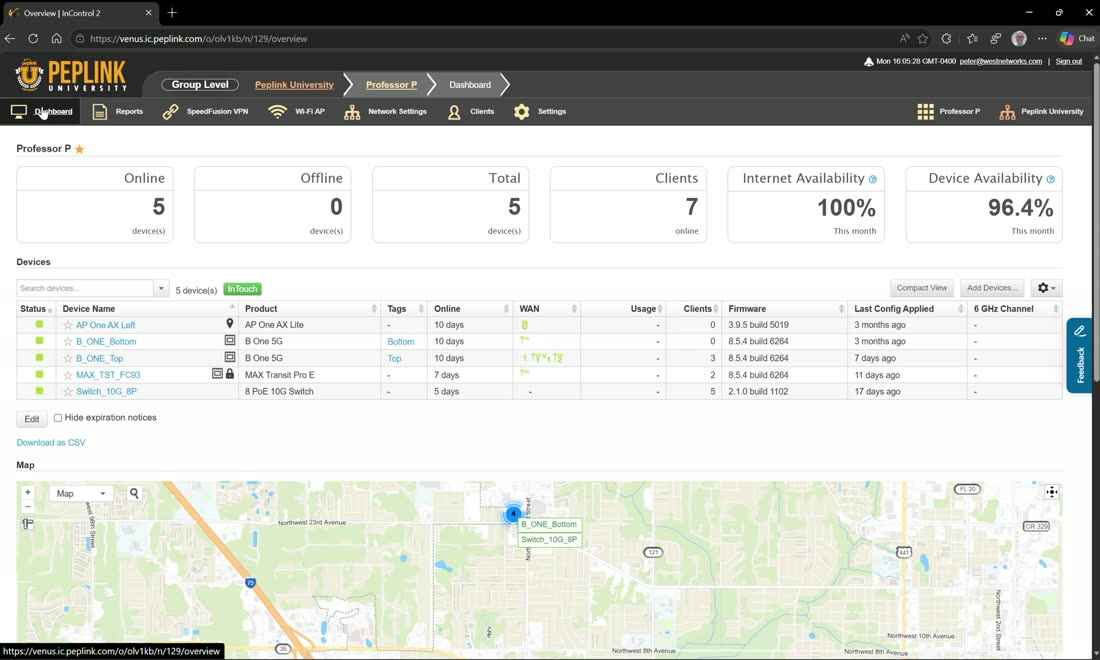Click WAN status icons for B_ONE_Top
The image size is (1100, 660).
[x=542, y=358]
